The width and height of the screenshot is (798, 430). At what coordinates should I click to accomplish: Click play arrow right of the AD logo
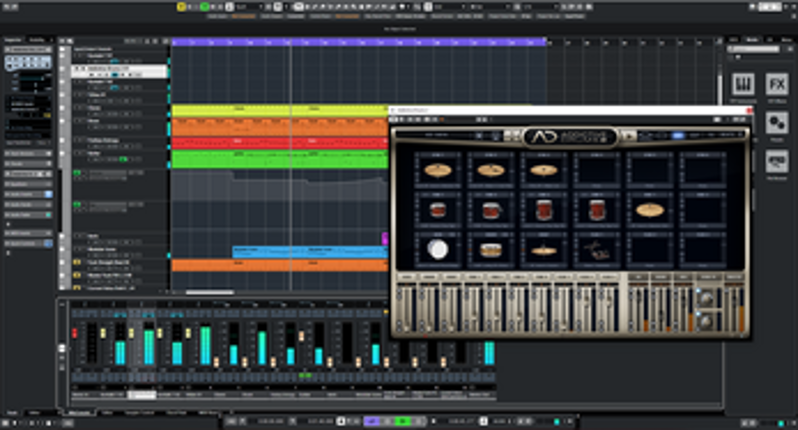tap(629, 136)
